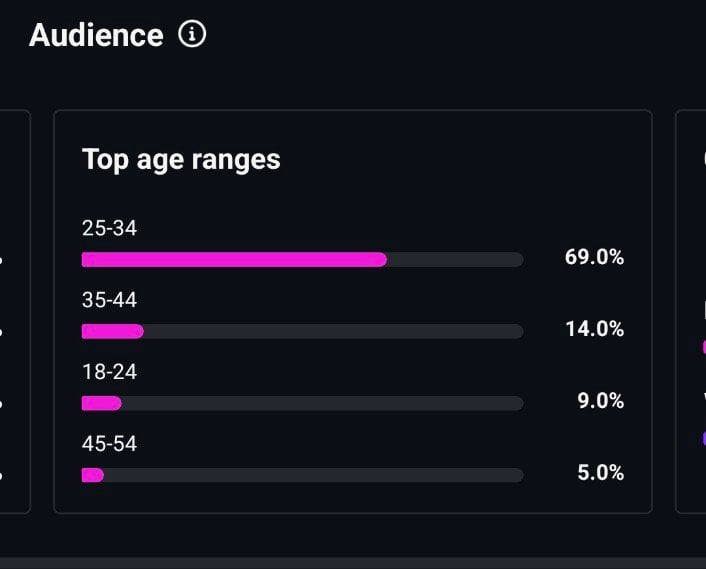This screenshot has width=706, height=569.
Task: Click the gray unfilled track of 45-54 bar
Action: tap(312, 475)
